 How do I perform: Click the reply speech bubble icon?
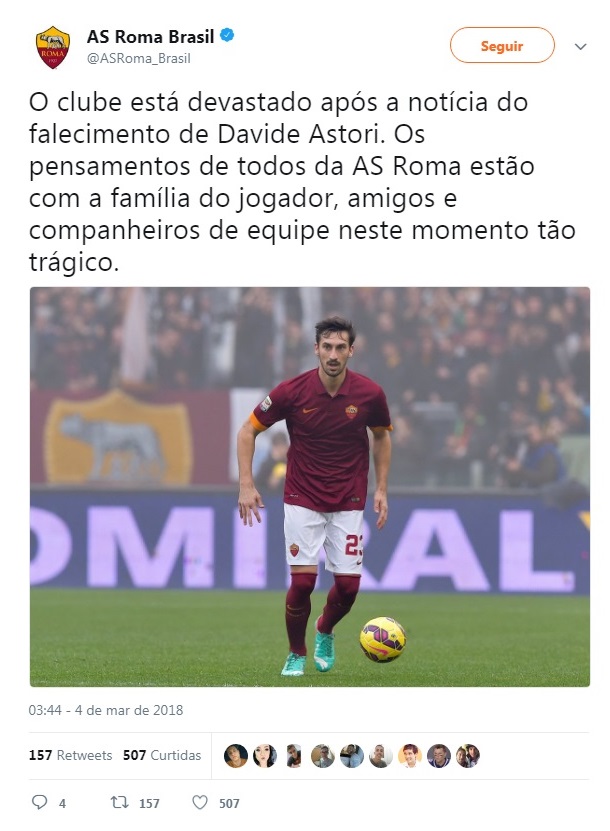(x=39, y=802)
